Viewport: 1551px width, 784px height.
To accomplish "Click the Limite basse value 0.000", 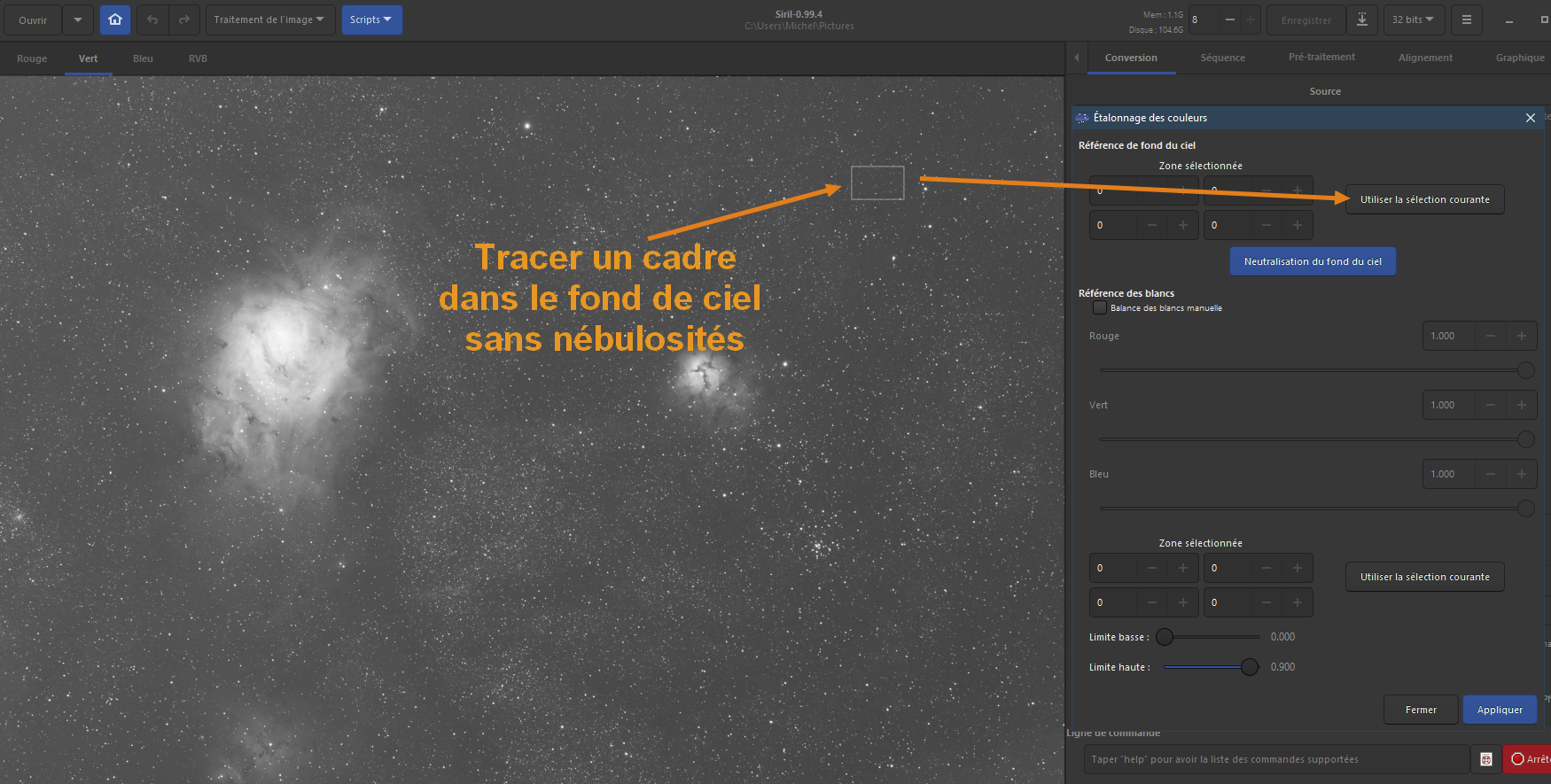I will [x=1282, y=637].
